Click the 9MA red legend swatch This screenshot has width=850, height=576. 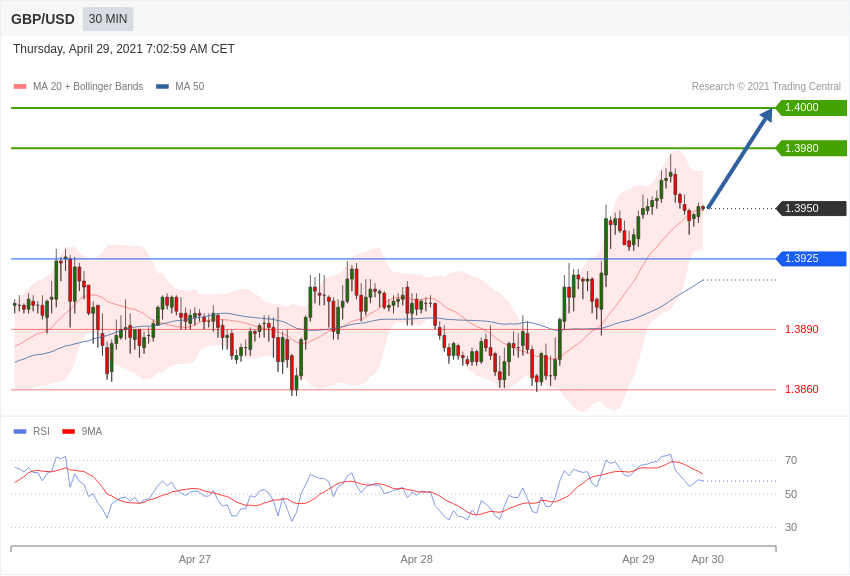pyautogui.click(x=69, y=432)
